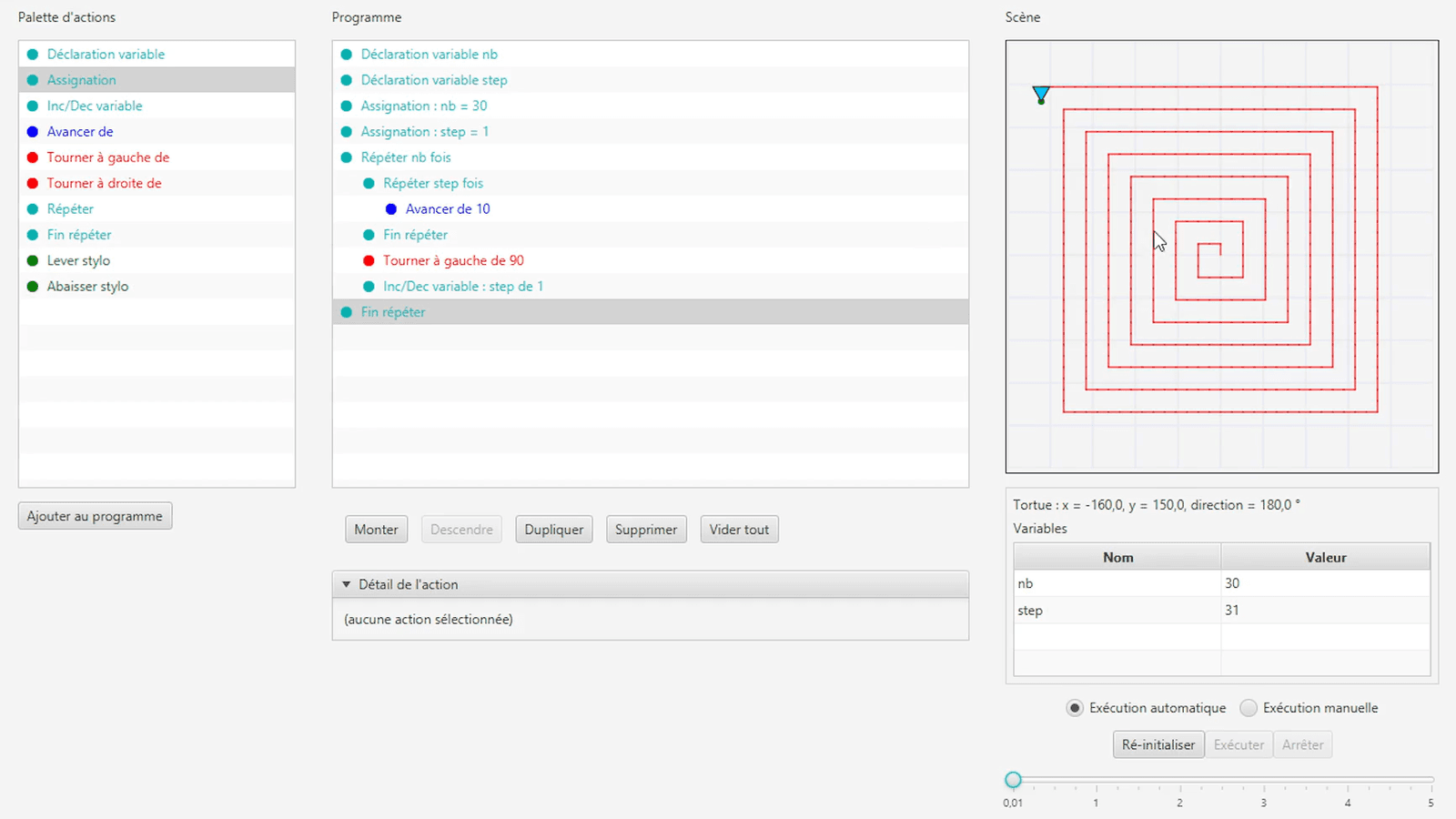Collapse the "Détail de l'action" panel
Image resolution: width=1456 pixels, height=819 pixels.
[x=346, y=584]
